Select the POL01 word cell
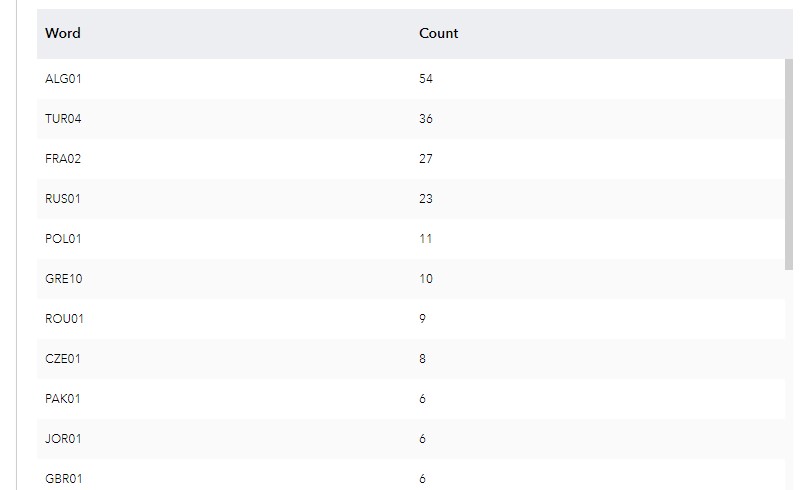 pos(63,239)
